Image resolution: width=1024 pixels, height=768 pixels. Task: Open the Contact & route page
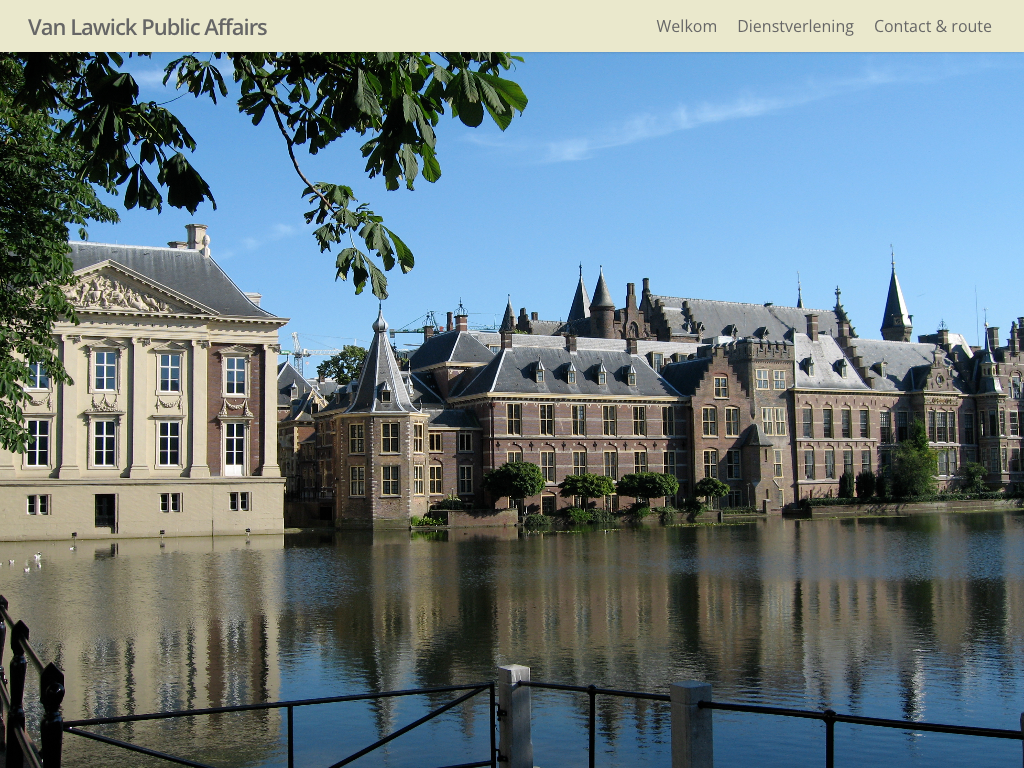point(932,27)
